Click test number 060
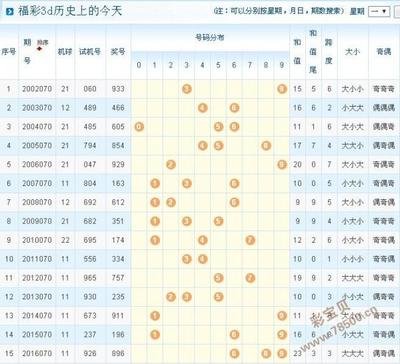The height and width of the screenshot is (364, 400). click(90, 89)
